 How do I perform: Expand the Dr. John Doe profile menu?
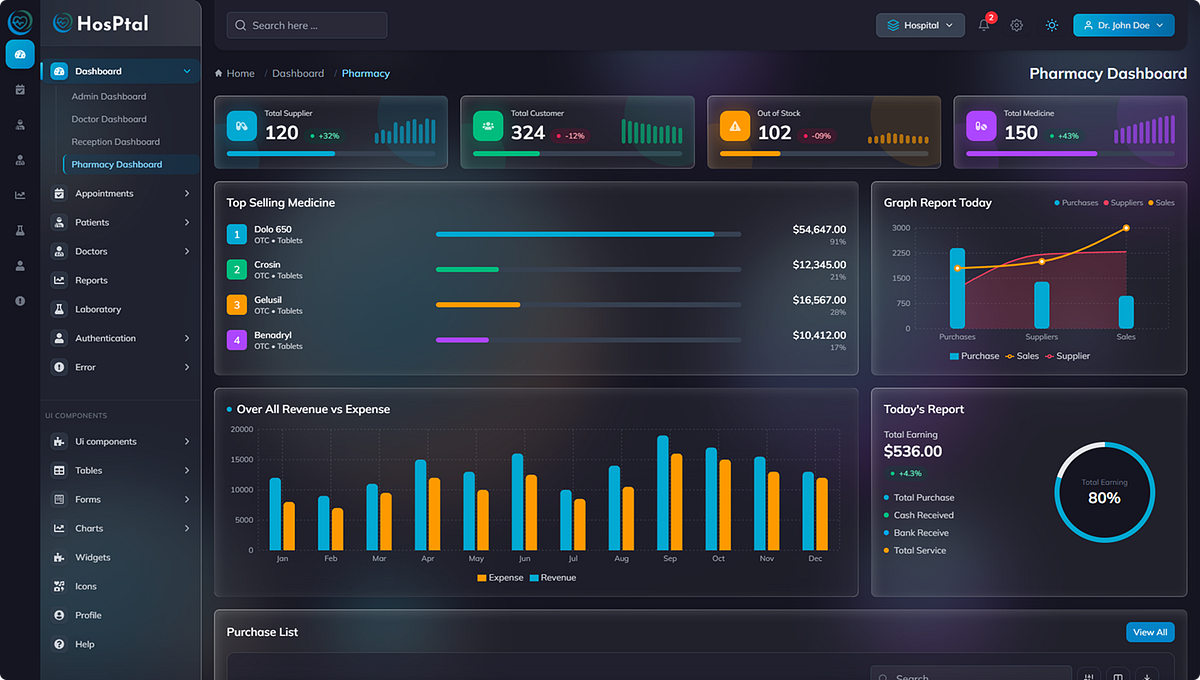click(x=1123, y=24)
